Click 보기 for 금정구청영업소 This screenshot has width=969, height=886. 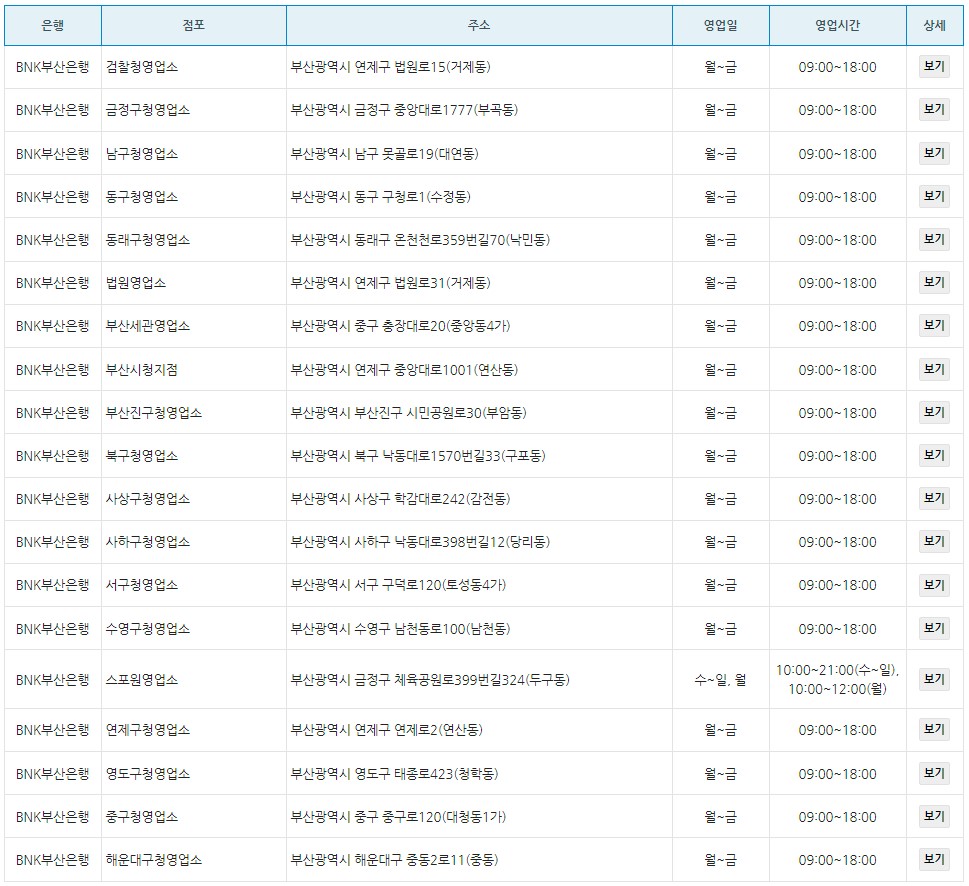tap(936, 111)
